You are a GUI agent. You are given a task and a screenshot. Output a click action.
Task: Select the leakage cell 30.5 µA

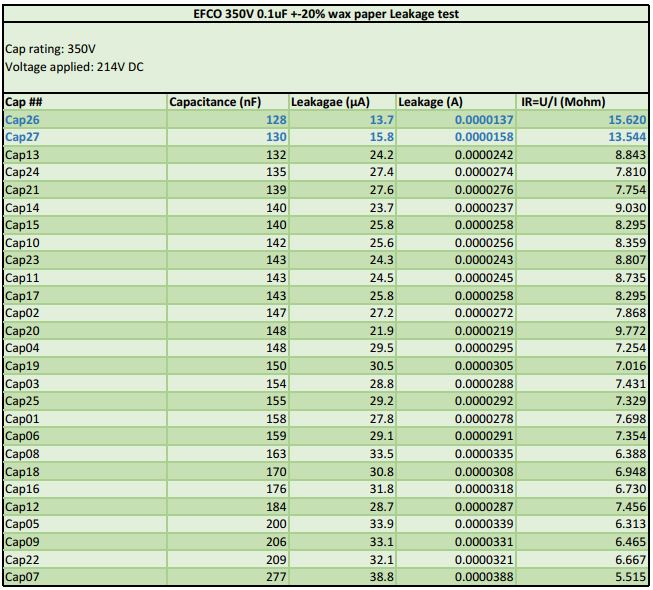(x=382, y=366)
